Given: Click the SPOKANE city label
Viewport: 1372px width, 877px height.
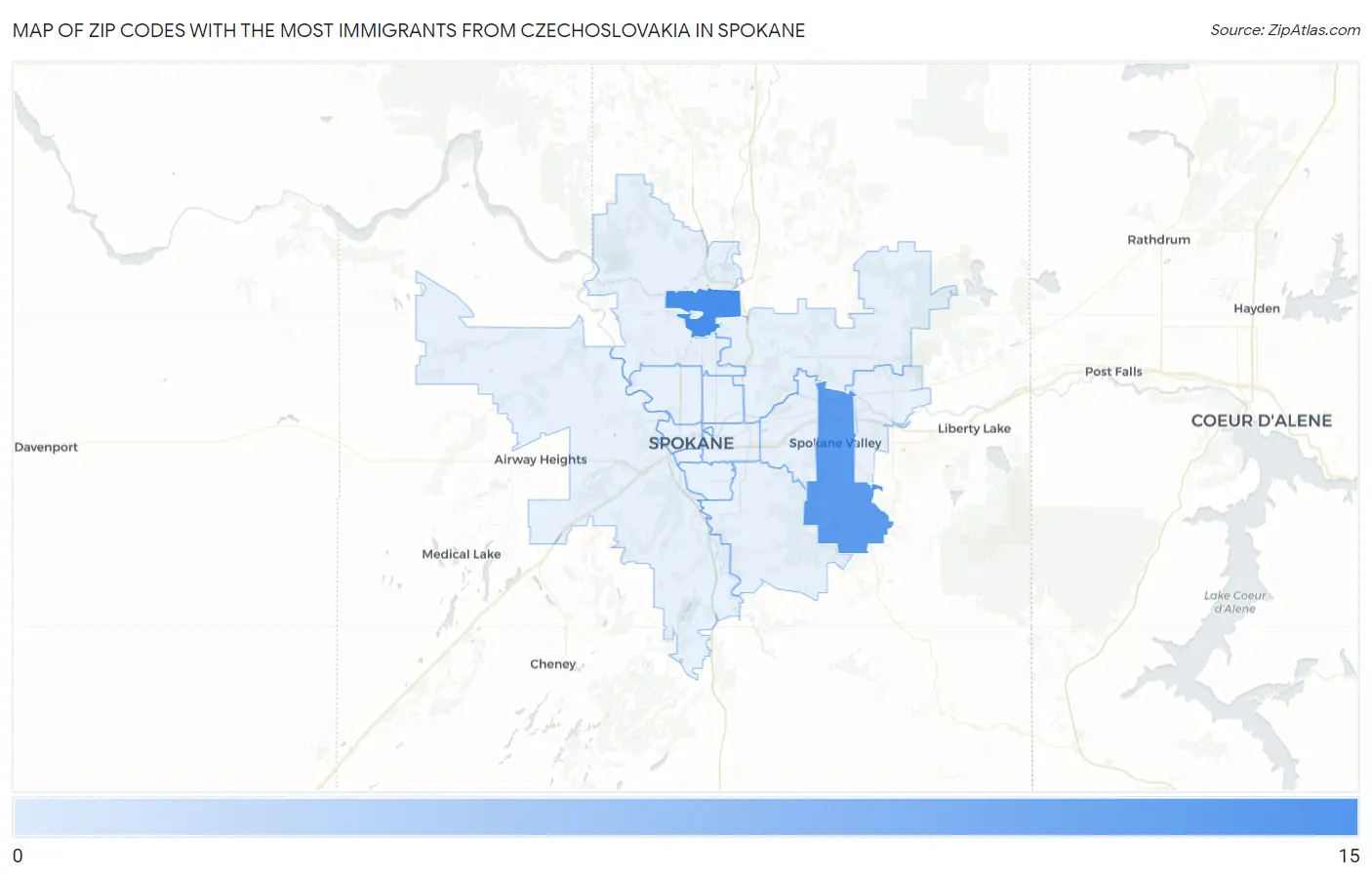Looking at the screenshot, I should [691, 443].
